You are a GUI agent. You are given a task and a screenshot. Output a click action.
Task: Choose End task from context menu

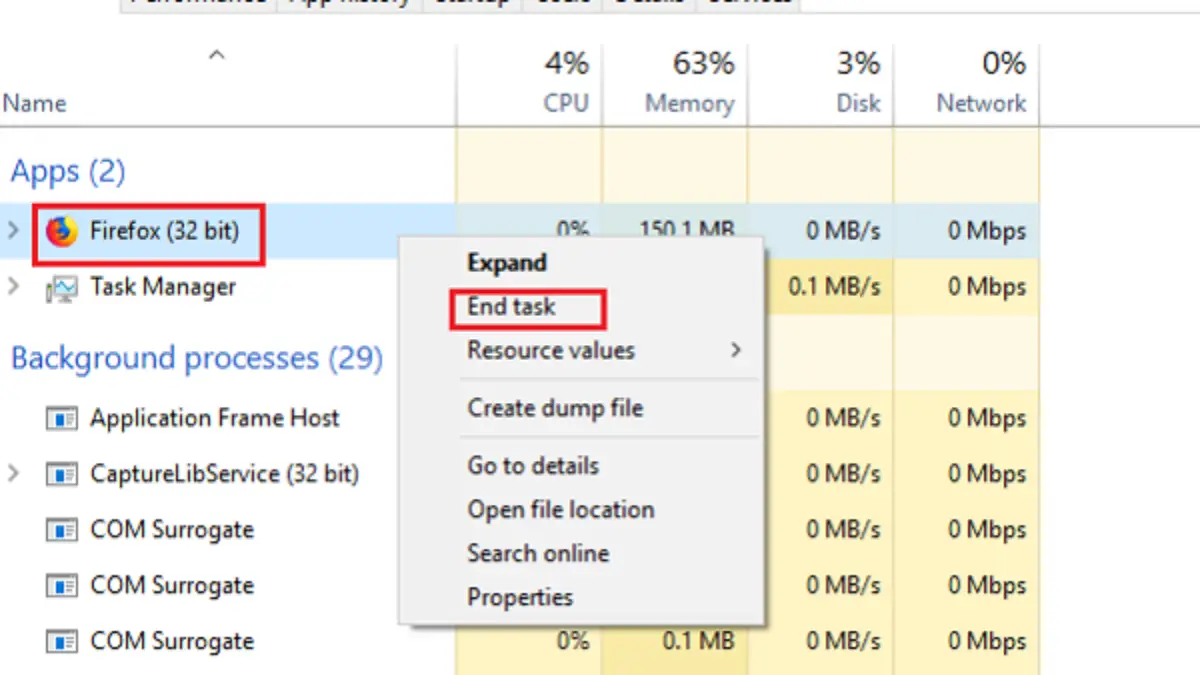click(x=511, y=307)
